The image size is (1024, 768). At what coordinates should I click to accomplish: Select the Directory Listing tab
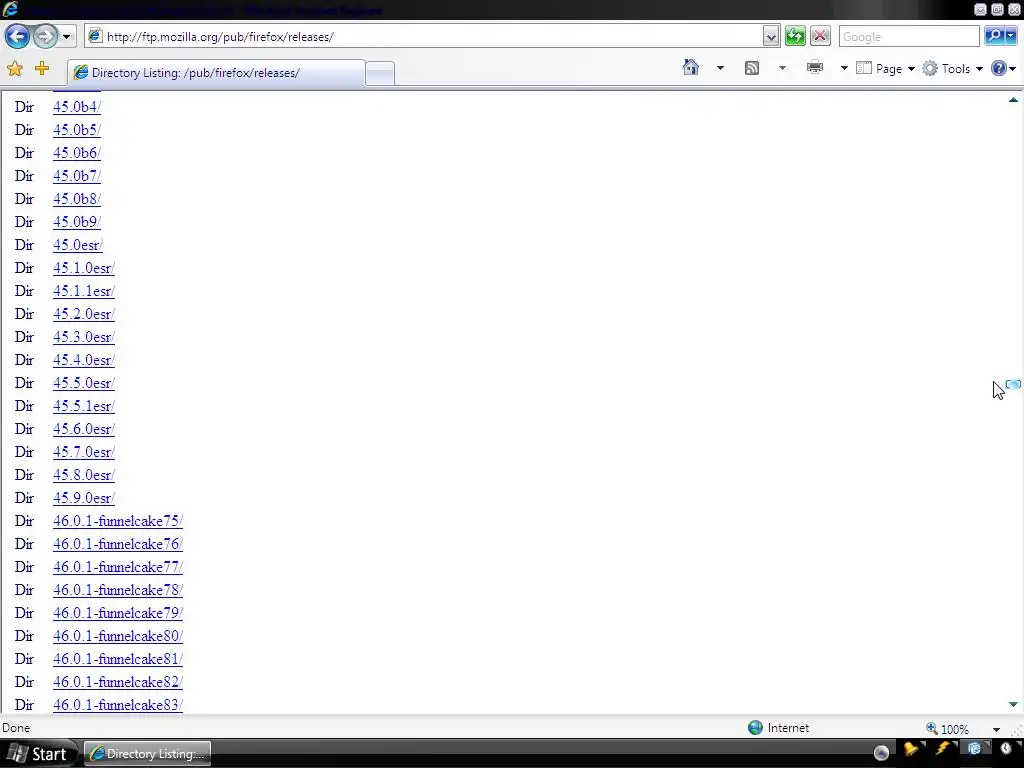tap(216, 72)
